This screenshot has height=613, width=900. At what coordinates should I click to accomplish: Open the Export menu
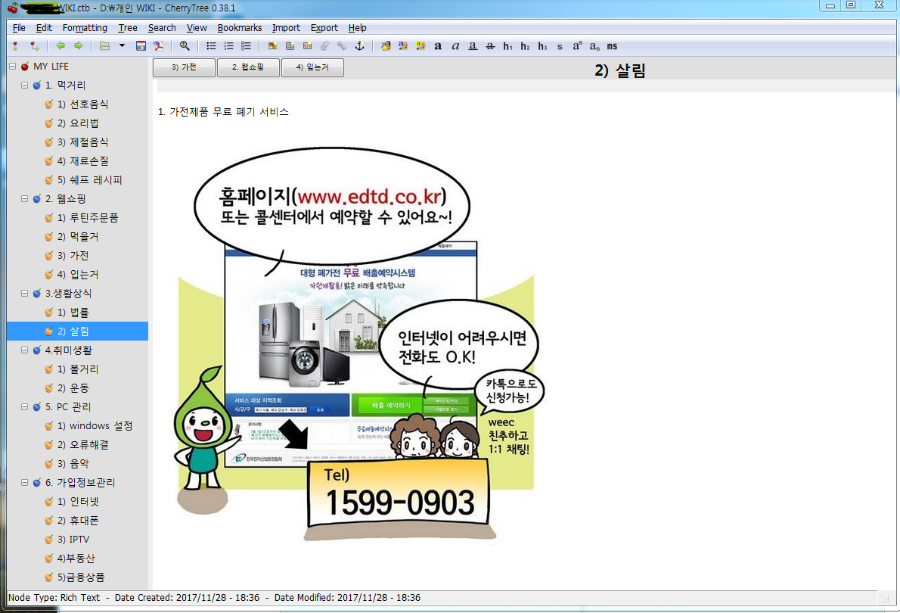pos(324,28)
